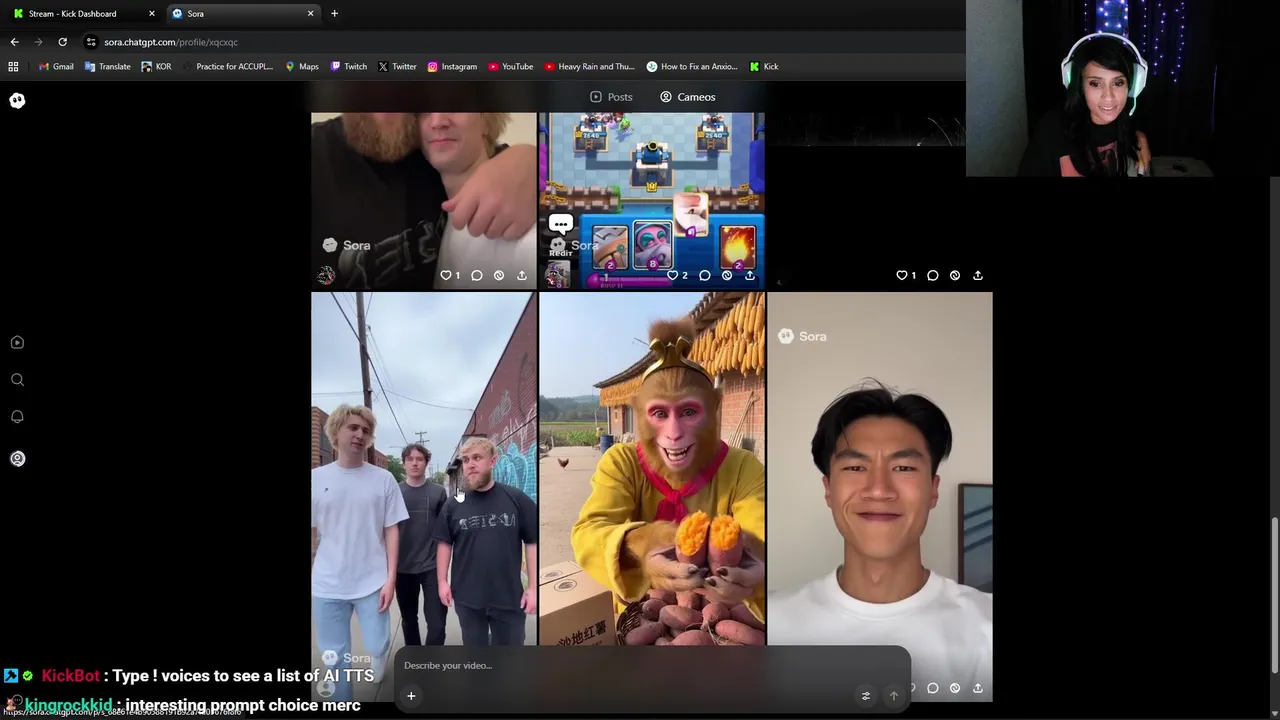Screen dimensions: 1280x720
Task: Open the Twitch bookmark
Action: (349, 67)
